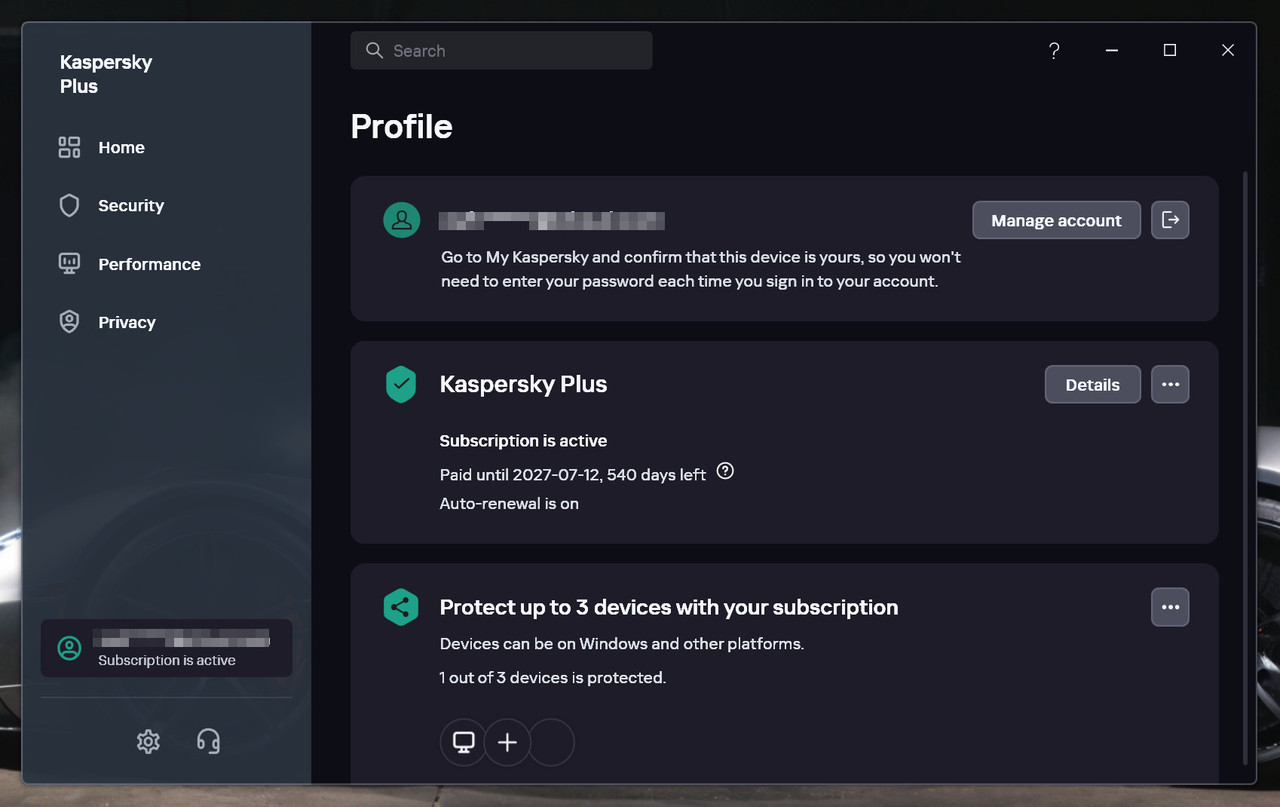Open more options for device protection card

coord(1170,607)
